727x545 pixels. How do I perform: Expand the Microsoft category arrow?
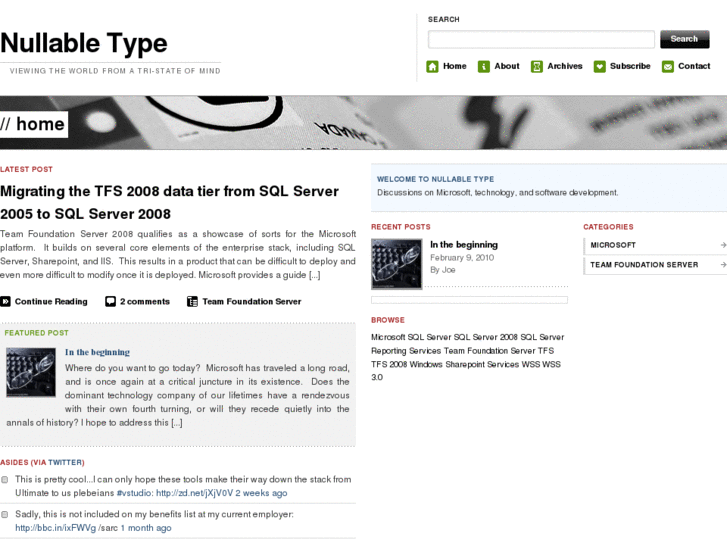point(722,245)
